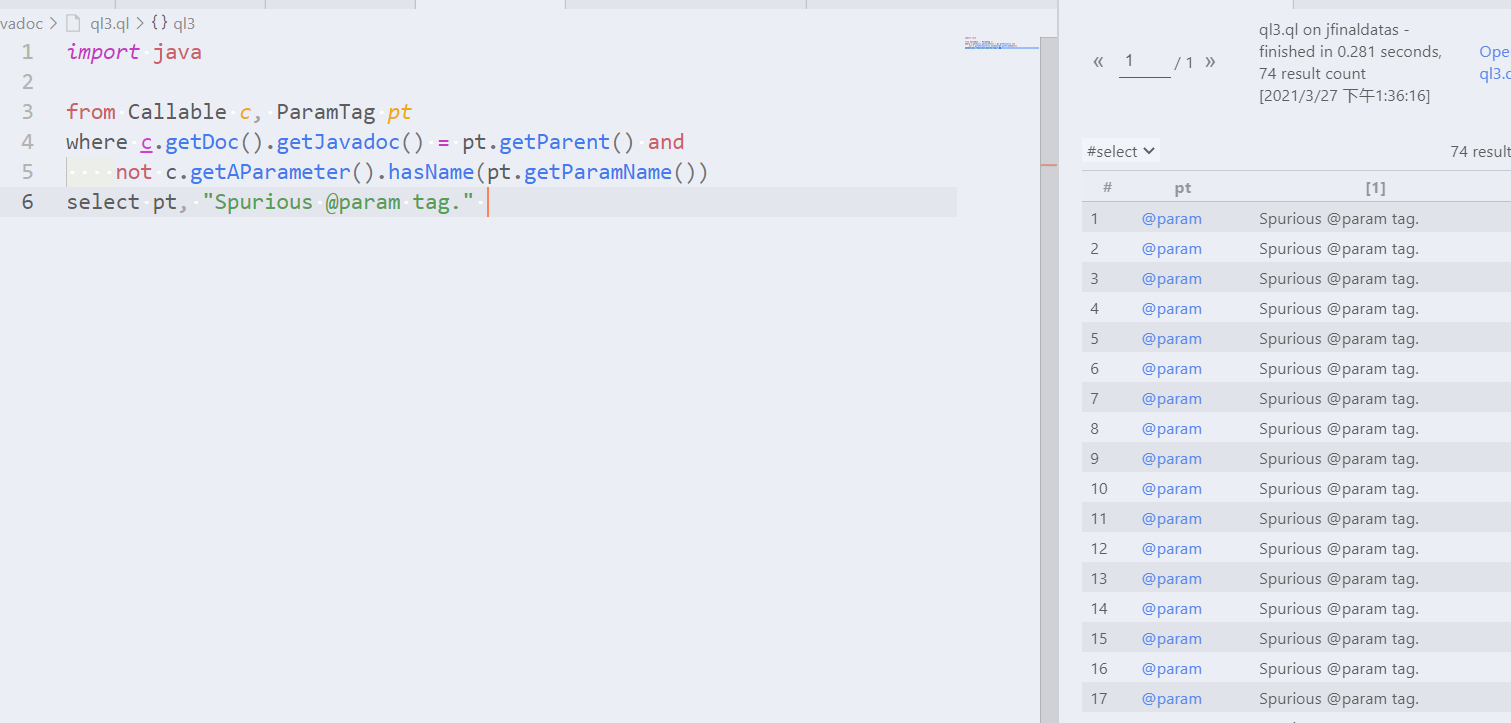This screenshot has height=723, width=1511.
Task: Click line number 6 in gutter
Action: coord(27,202)
